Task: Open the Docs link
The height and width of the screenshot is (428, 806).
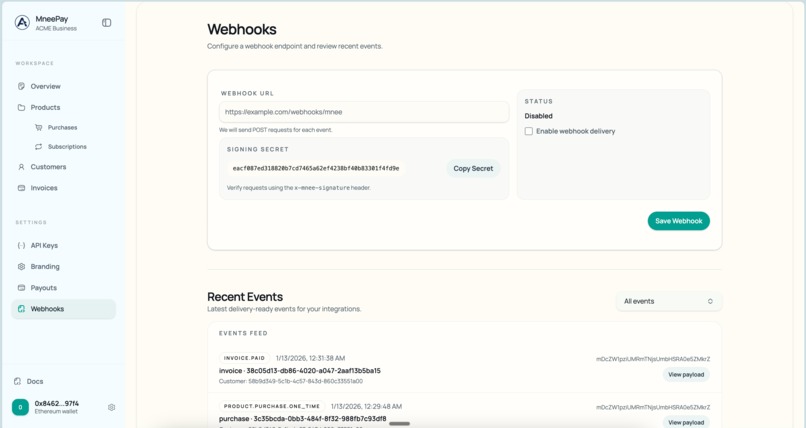Action: pos(35,381)
